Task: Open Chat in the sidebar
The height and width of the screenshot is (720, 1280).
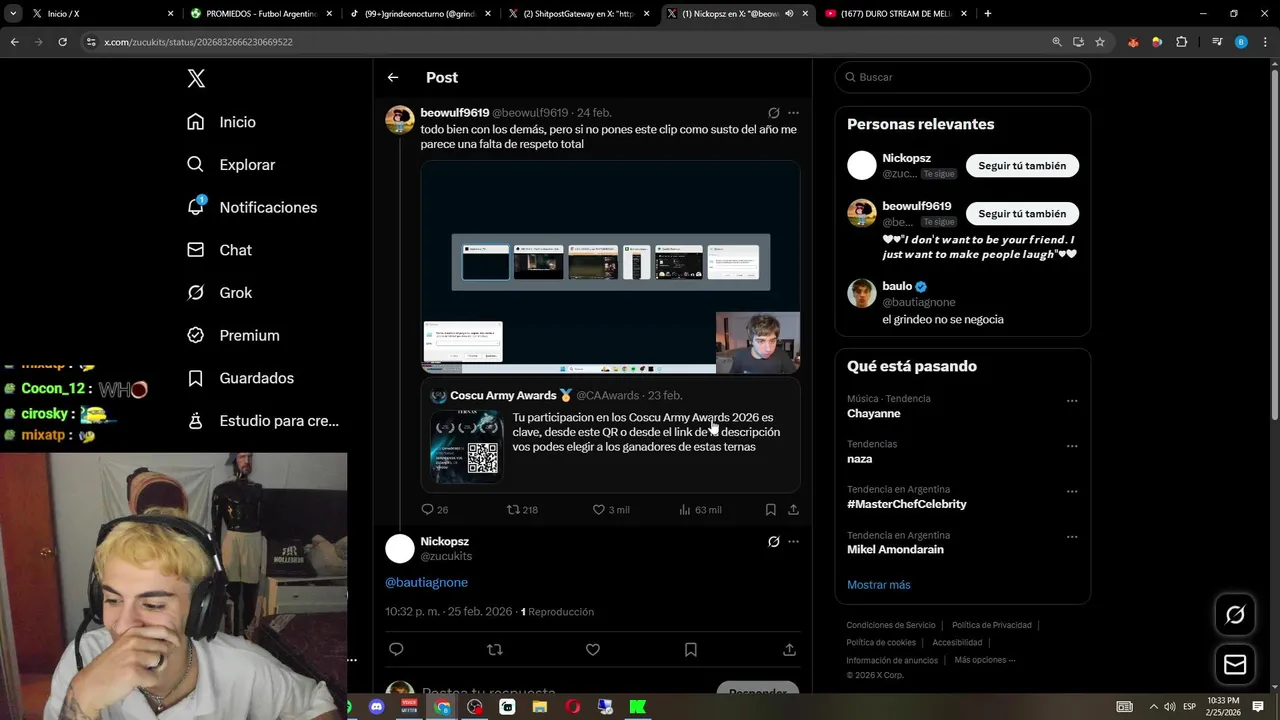Action: coord(220,250)
